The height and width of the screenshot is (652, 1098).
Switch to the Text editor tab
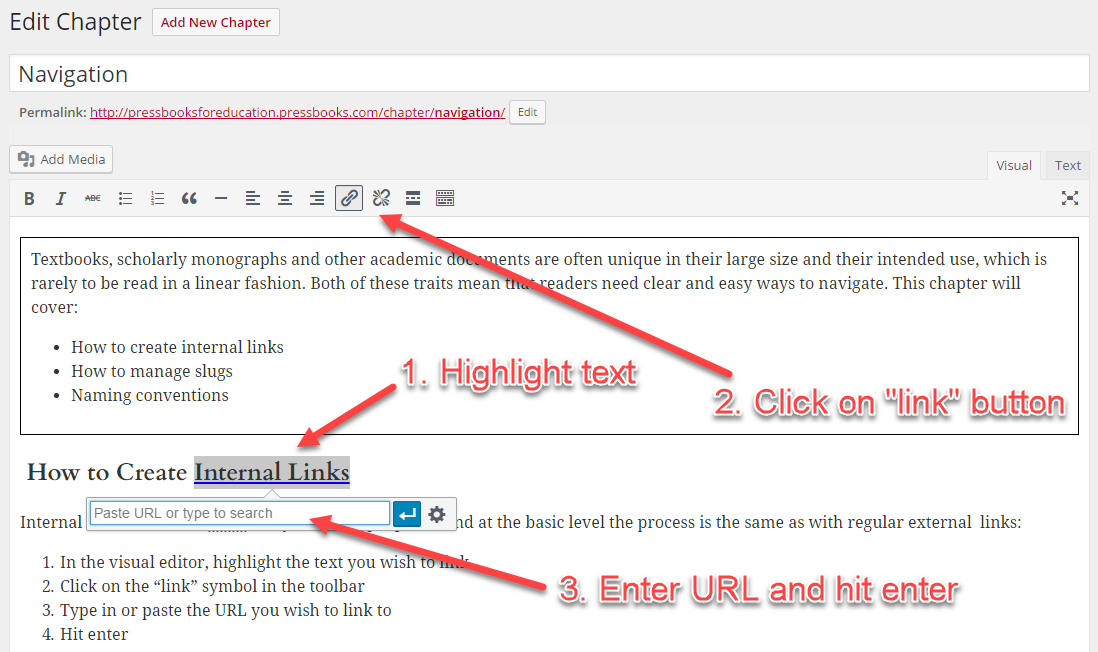pyautogui.click(x=1068, y=166)
